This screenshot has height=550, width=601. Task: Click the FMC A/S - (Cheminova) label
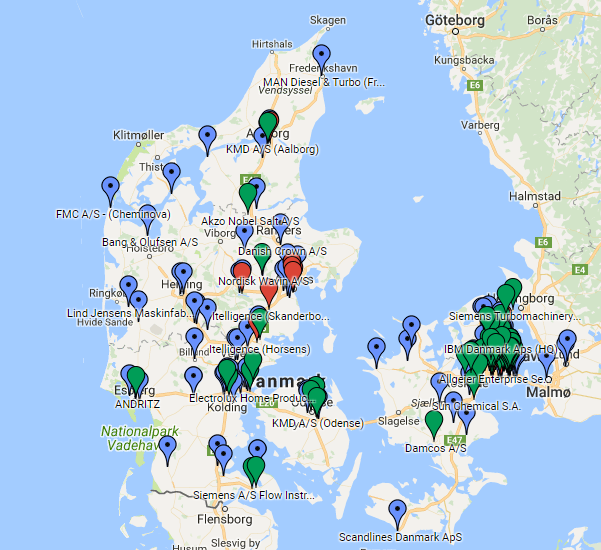(x=113, y=214)
